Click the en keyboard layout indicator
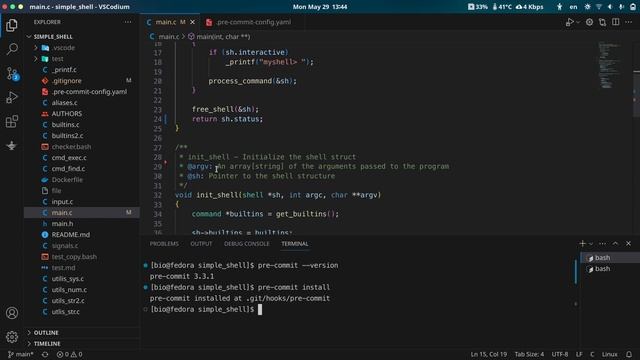This screenshot has height=360, width=640. point(573,7)
